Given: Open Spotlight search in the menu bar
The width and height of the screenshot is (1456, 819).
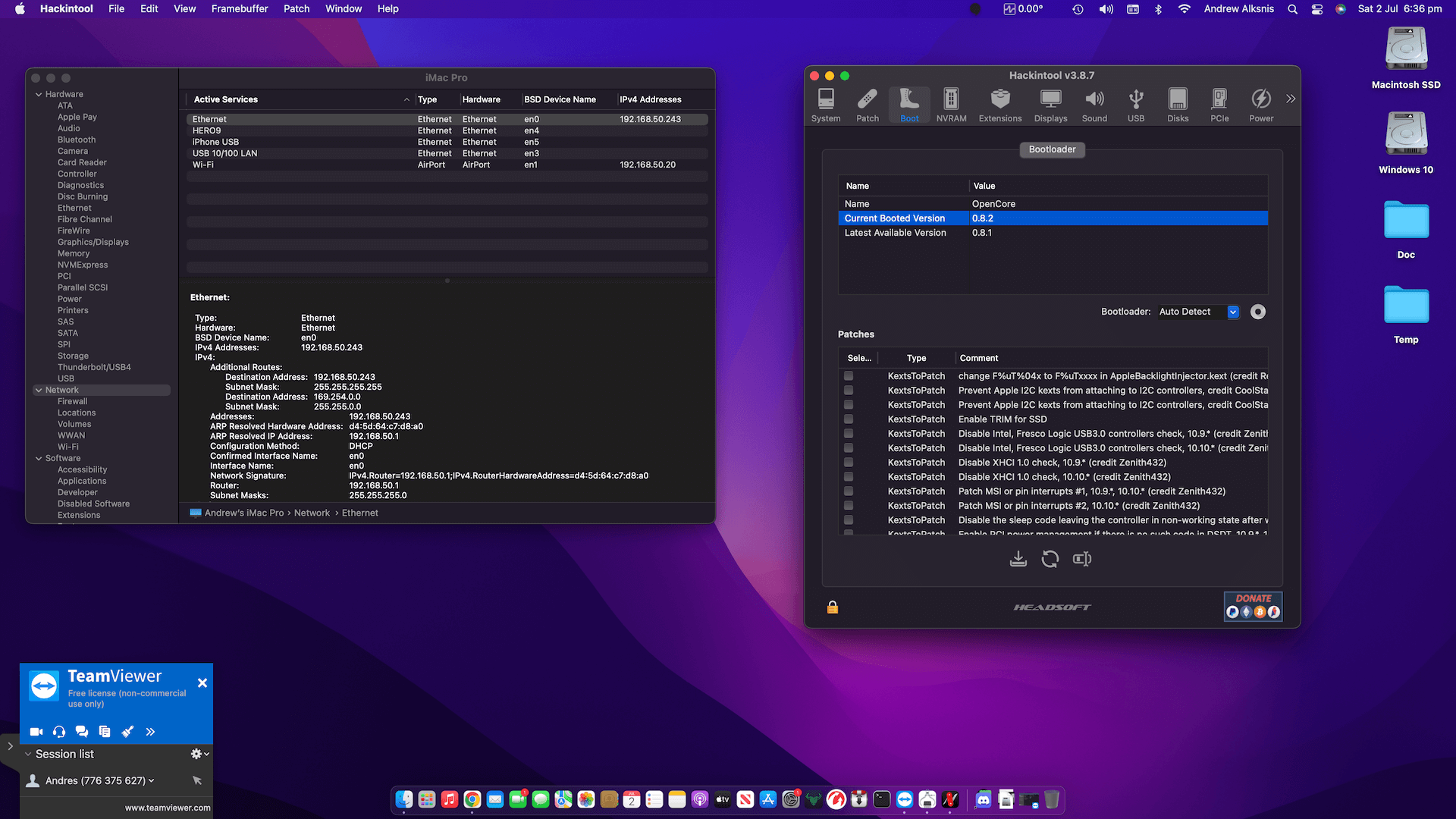Looking at the screenshot, I should coord(1292,9).
